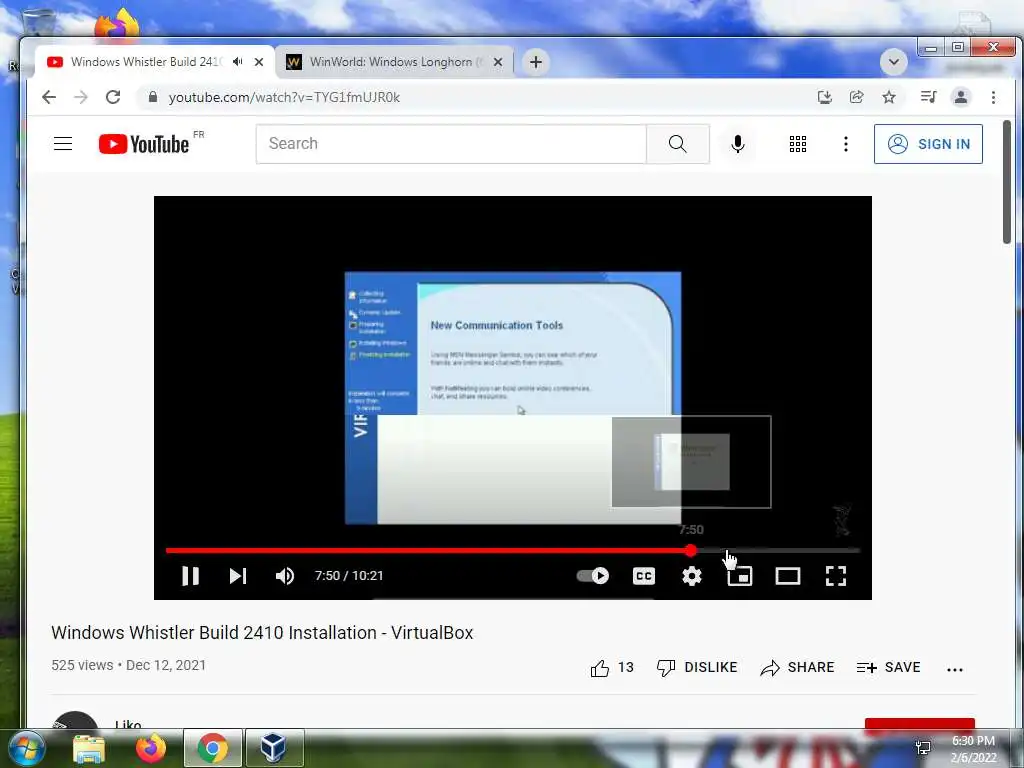Image resolution: width=1024 pixels, height=768 pixels.
Task: Click the SIGN IN button
Action: pyautogui.click(x=928, y=144)
